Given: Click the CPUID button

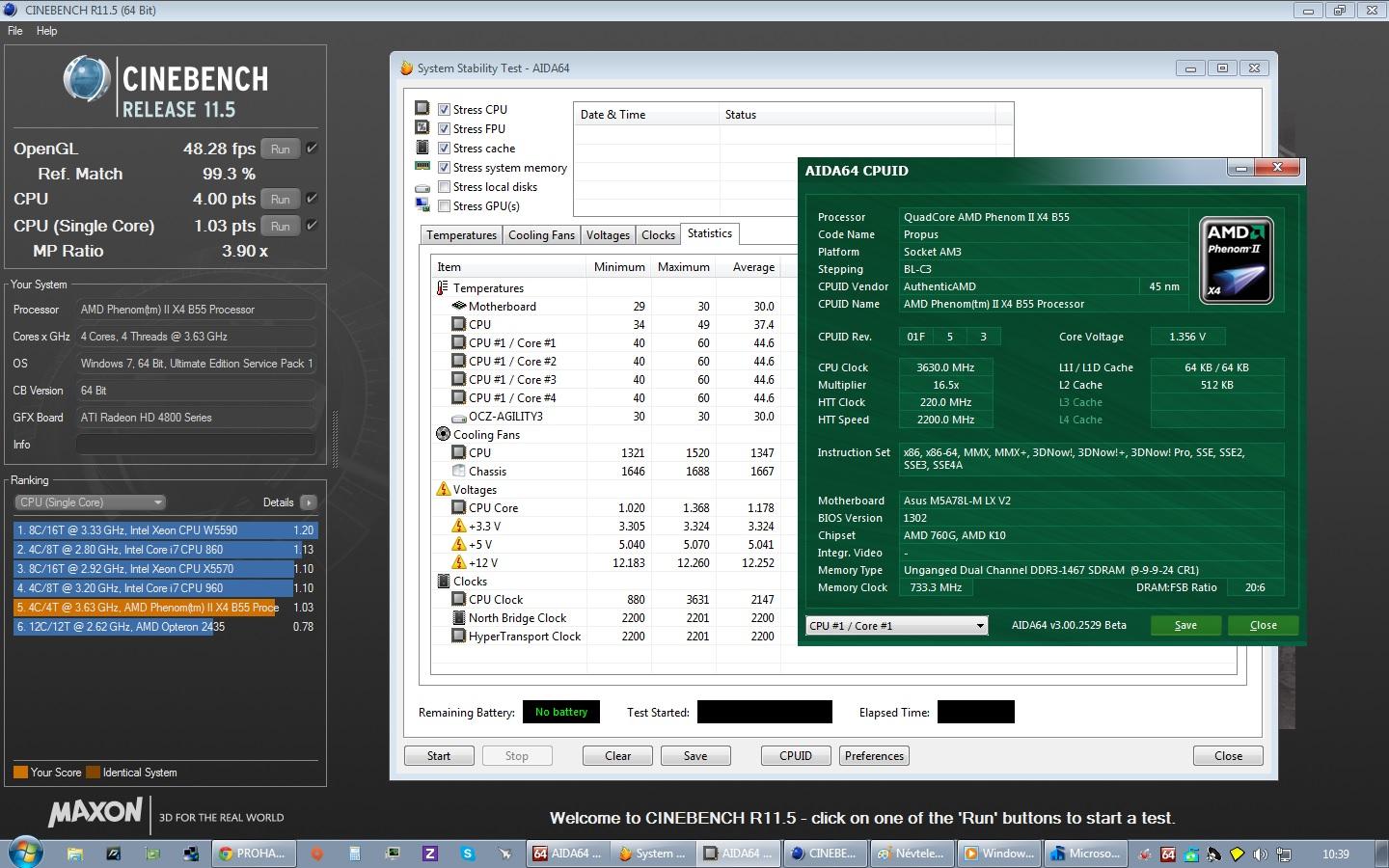Looking at the screenshot, I should [x=796, y=756].
